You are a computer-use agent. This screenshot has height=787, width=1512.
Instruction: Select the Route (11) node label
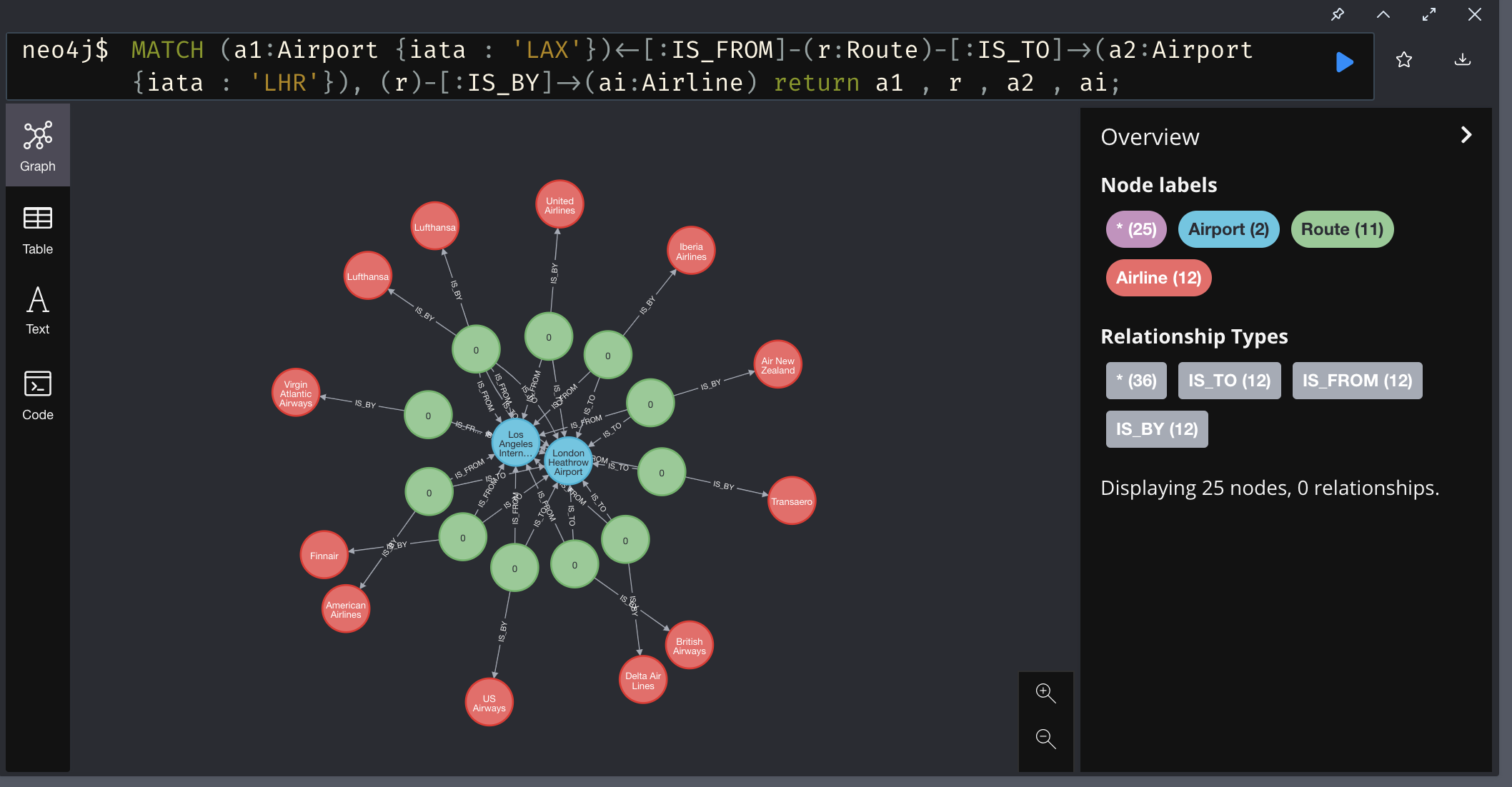[1341, 229]
